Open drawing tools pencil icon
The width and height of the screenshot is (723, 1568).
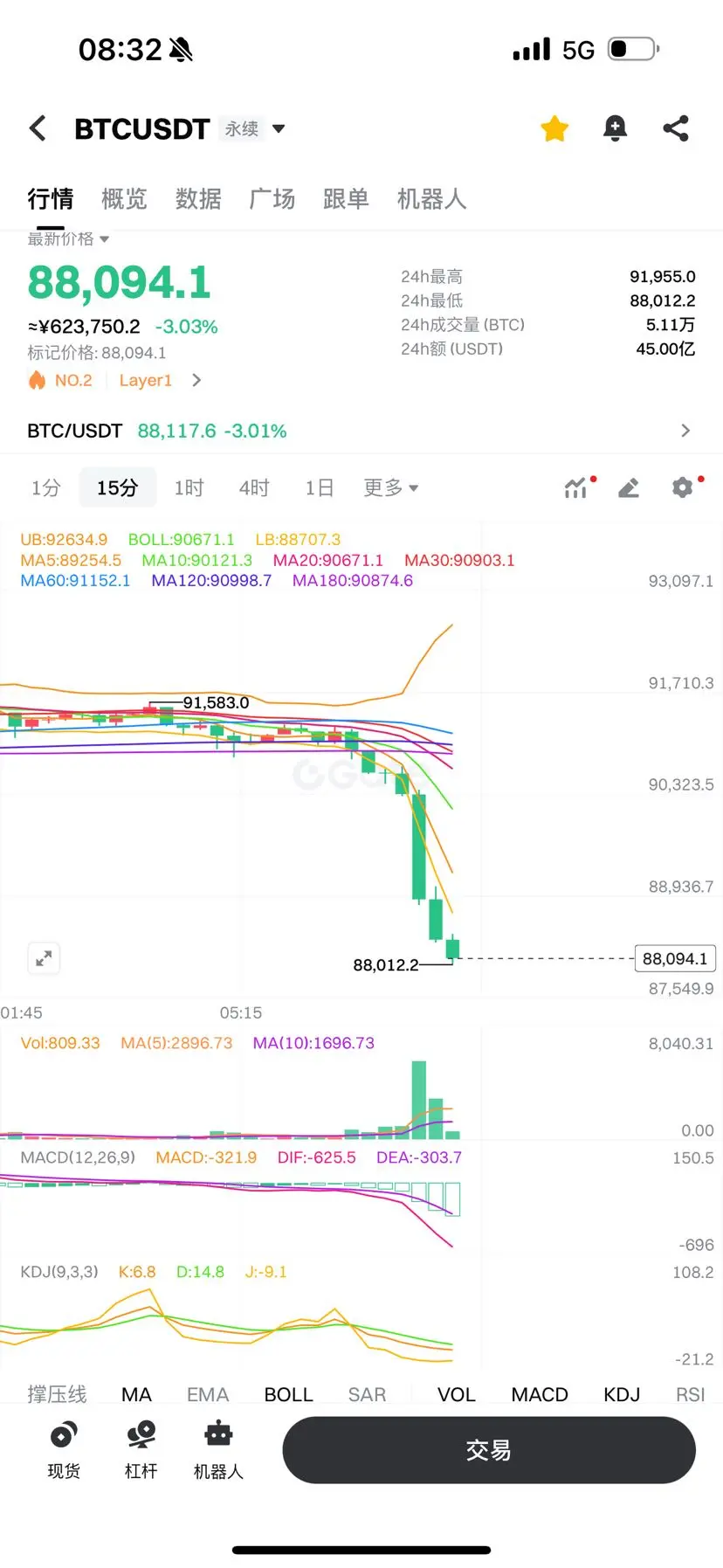629,487
